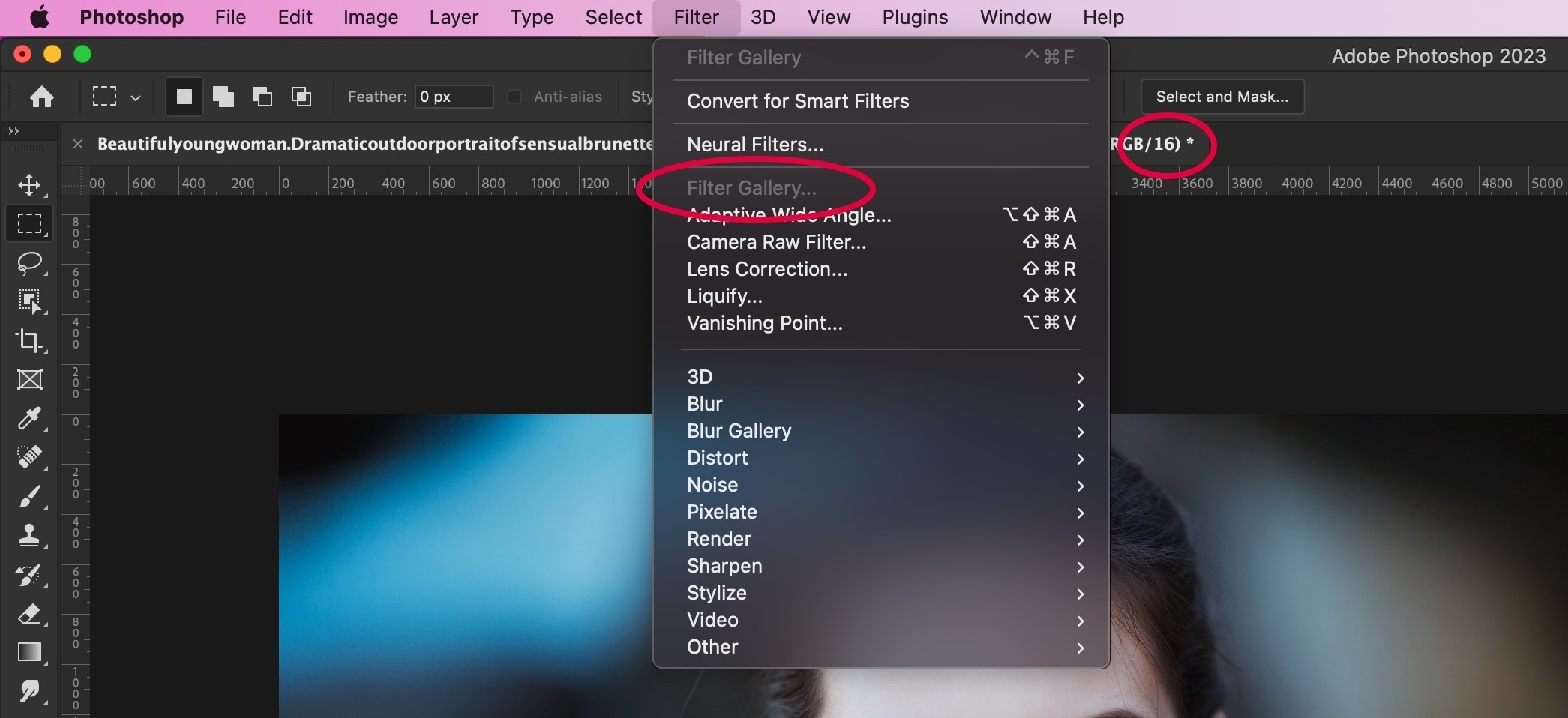Open Liquify filter

(882, 296)
